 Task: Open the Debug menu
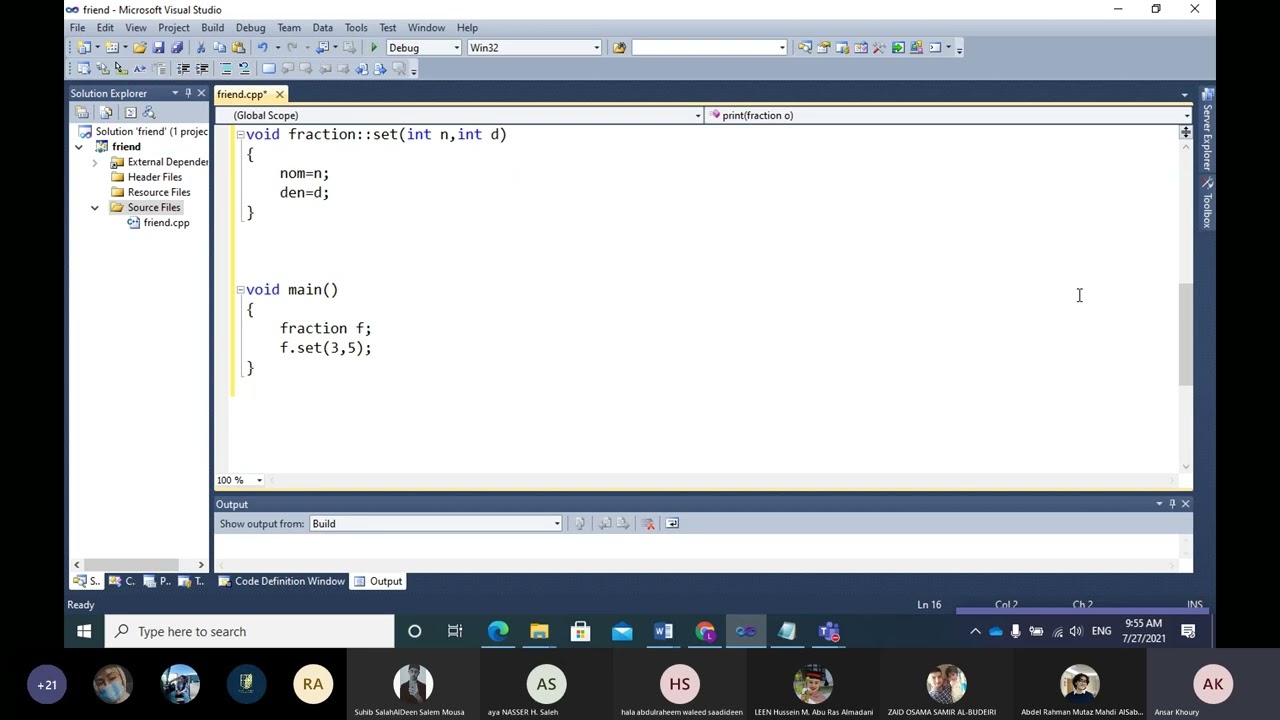coord(250,27)
